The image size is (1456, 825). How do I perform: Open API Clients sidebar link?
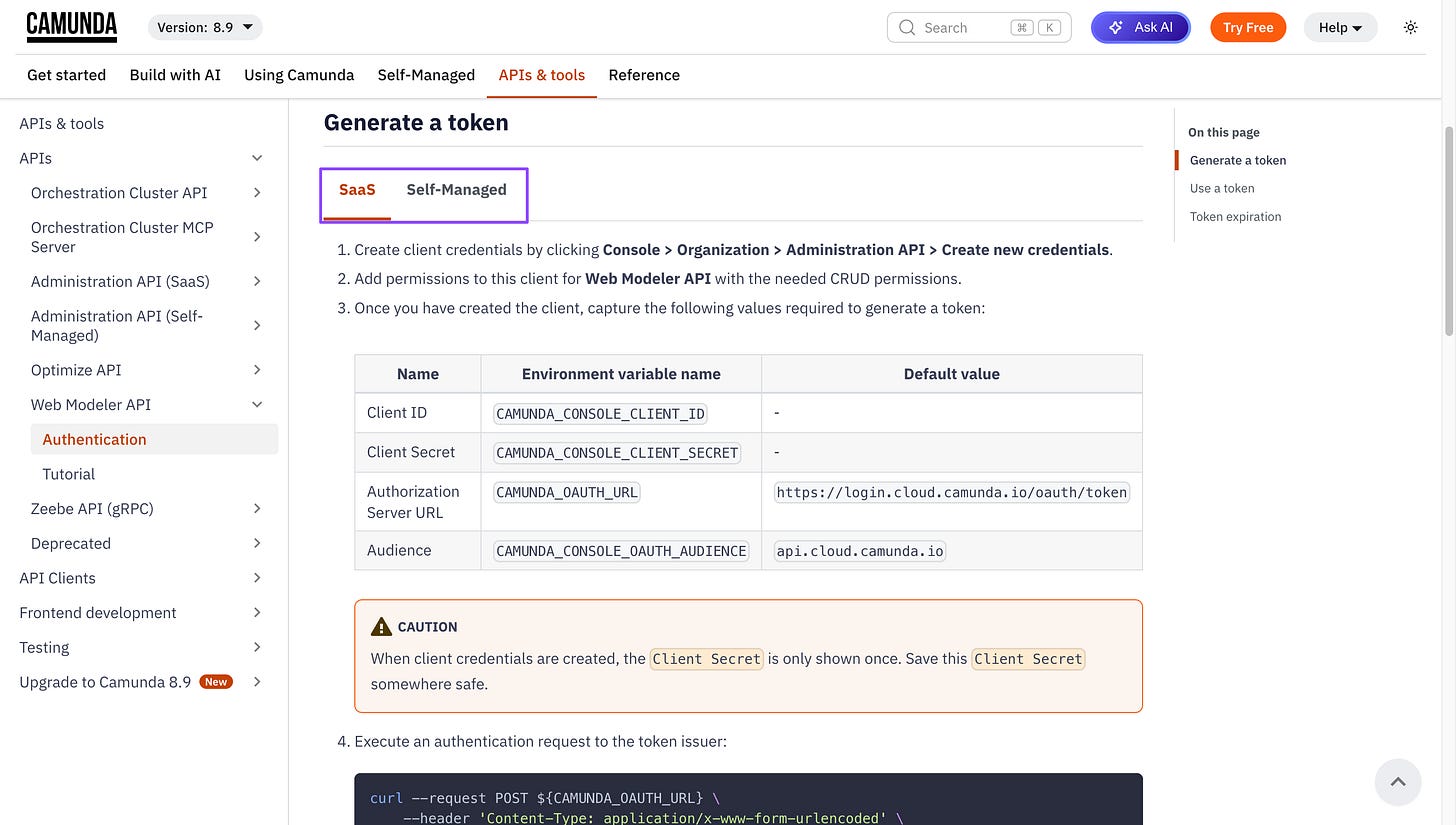[x=58, y=578]
